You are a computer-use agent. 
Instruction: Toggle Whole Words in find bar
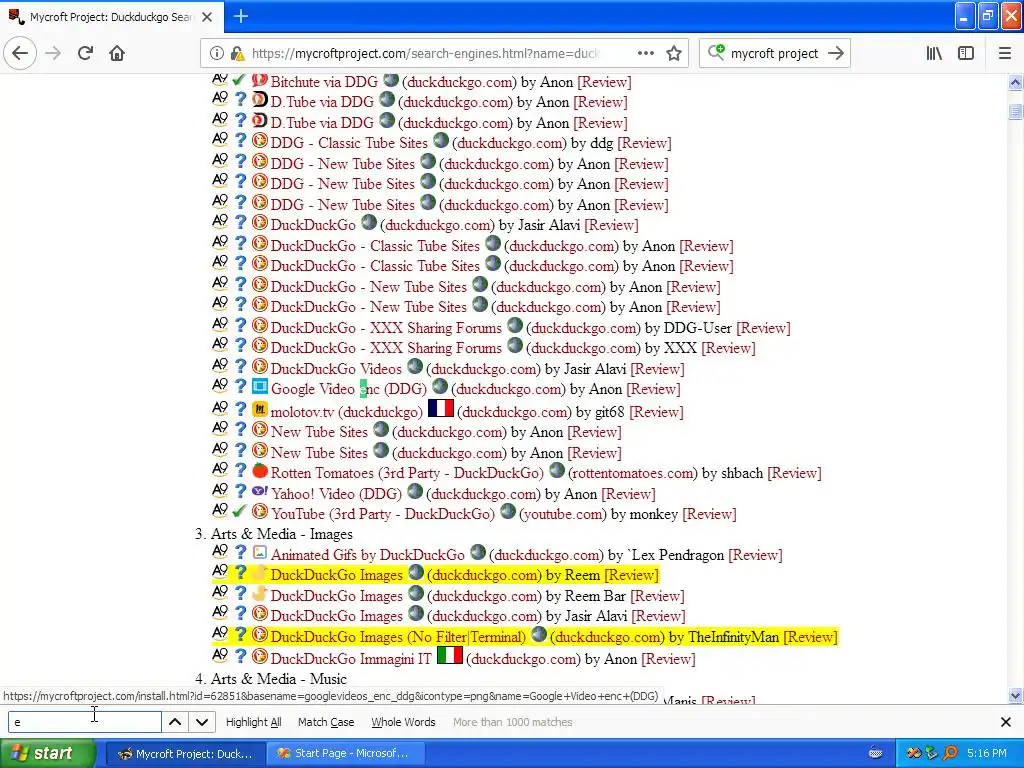pyautogui.click(x=403, y=722)
